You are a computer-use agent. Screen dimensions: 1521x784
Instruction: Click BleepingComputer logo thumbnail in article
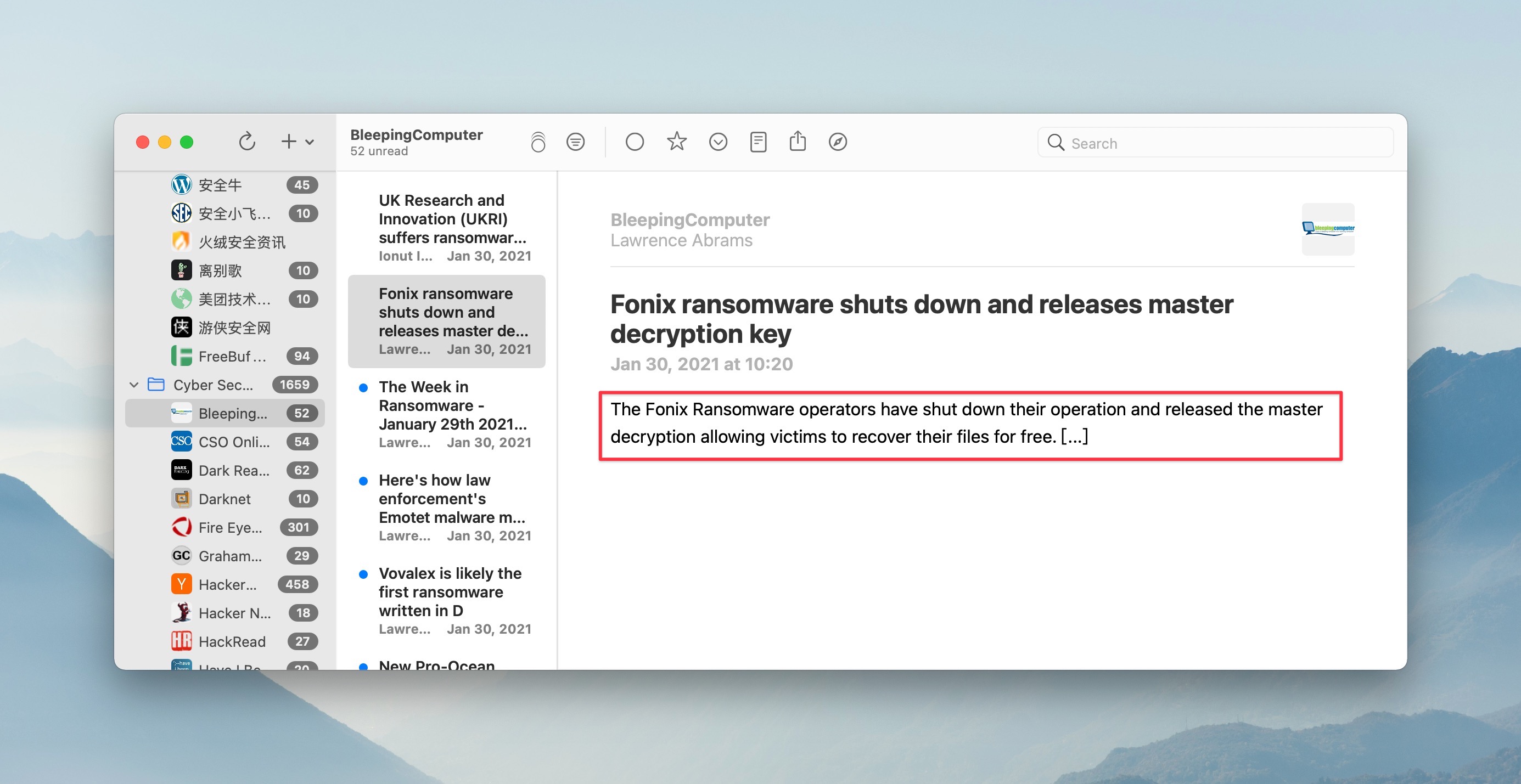1327,229
